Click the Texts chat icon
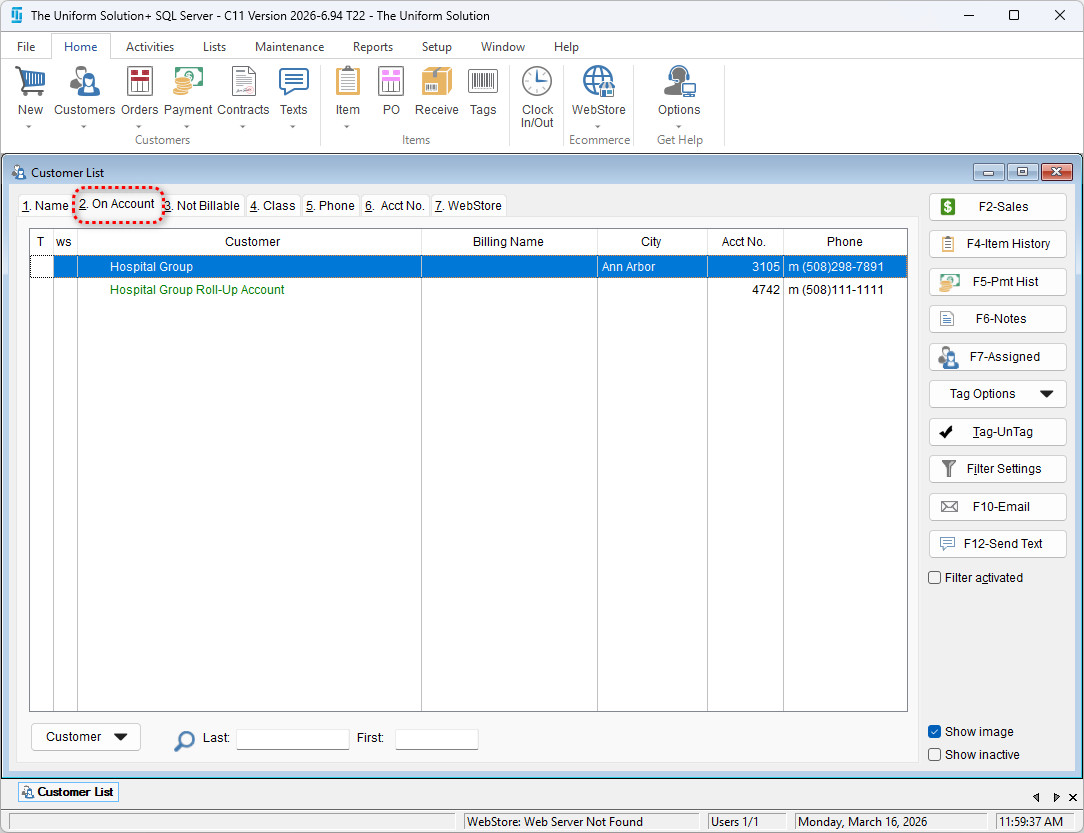This screenshot has width=1084, height=833. [293, 82]
